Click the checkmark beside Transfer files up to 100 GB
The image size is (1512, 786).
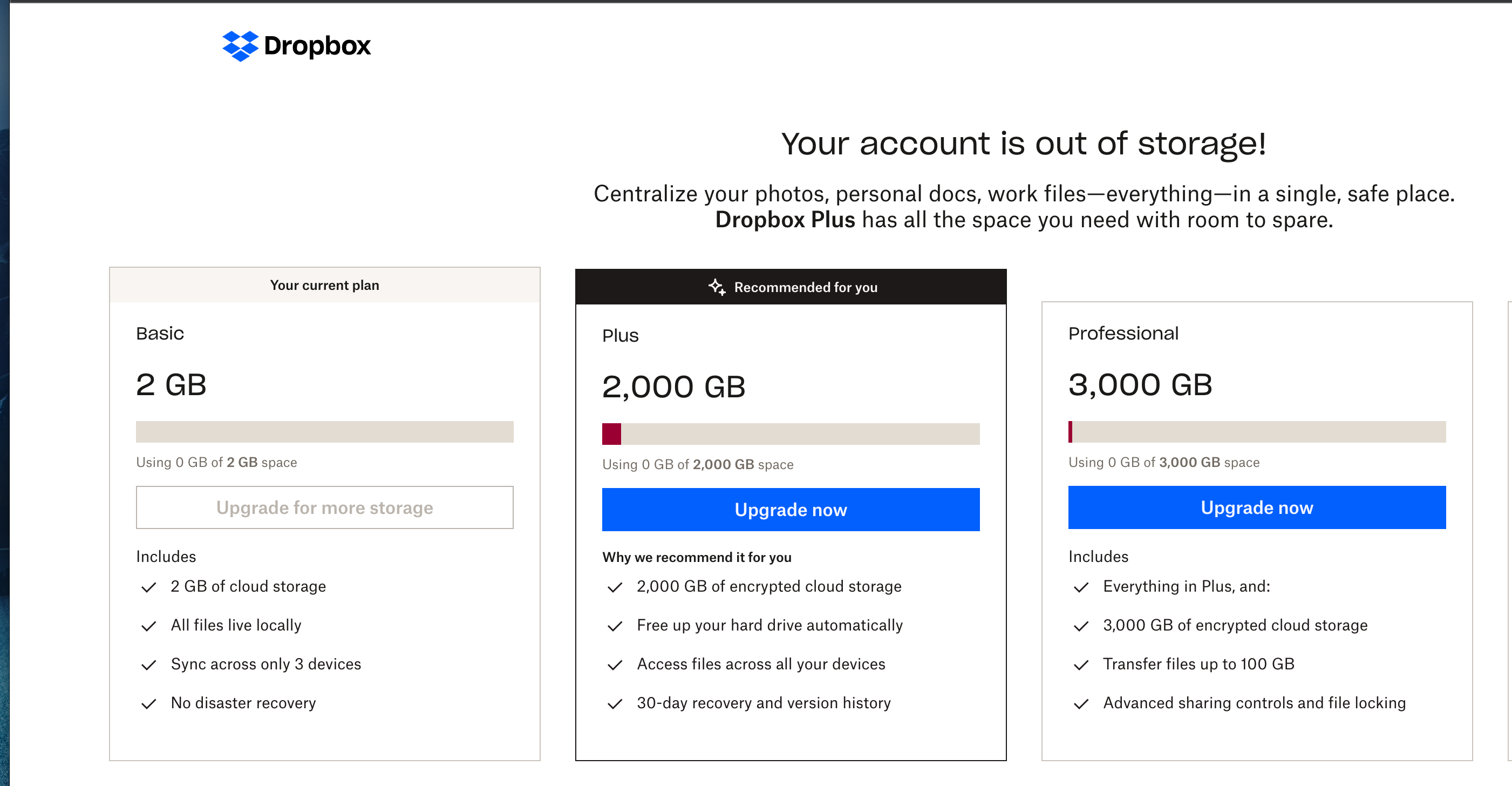[x=1081, y=665]
